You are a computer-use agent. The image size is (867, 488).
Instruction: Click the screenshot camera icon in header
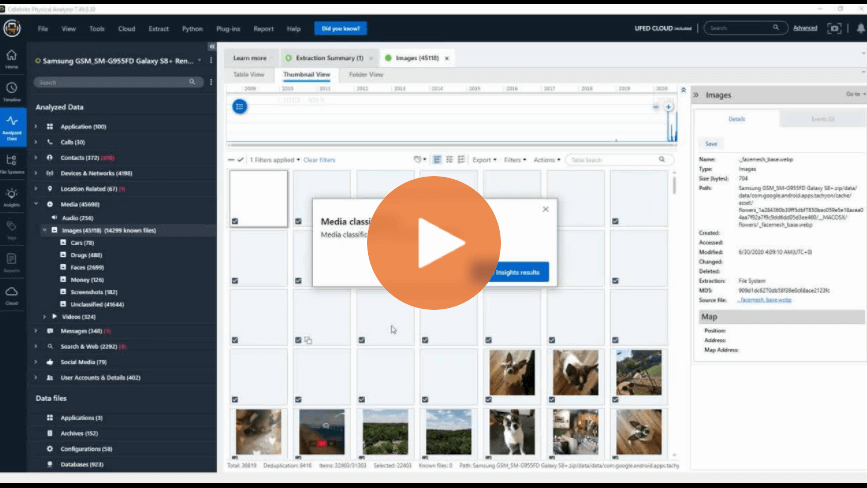pyautogui.click(x=834, y=28)
